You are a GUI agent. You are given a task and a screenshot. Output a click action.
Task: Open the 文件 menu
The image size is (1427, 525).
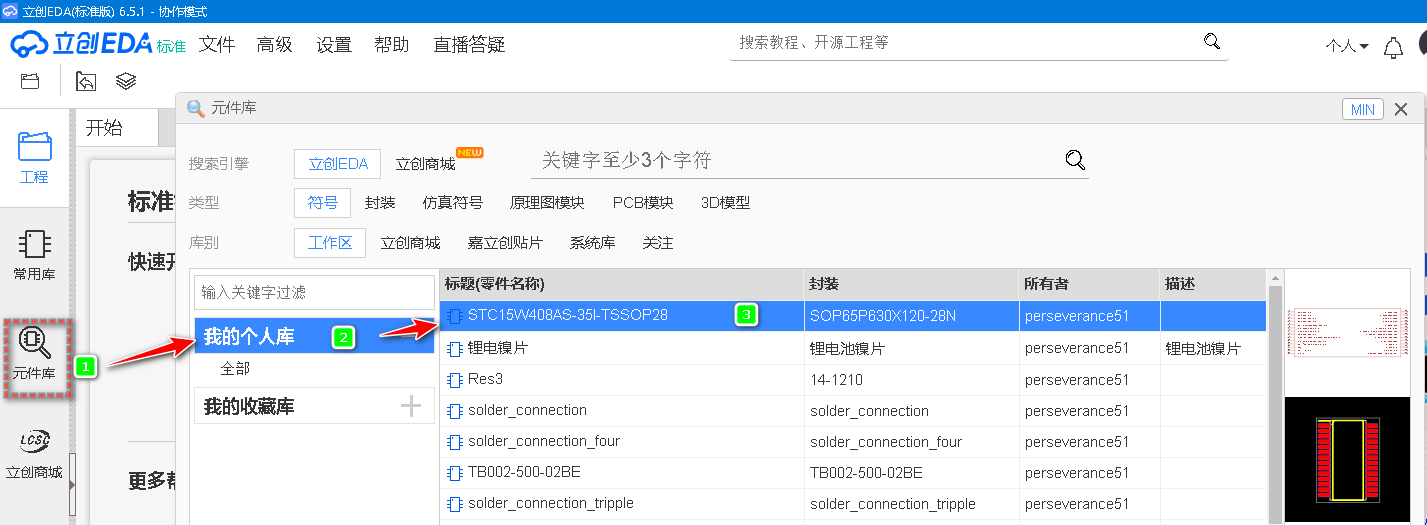pyautogui.click(x=217, y=45)
